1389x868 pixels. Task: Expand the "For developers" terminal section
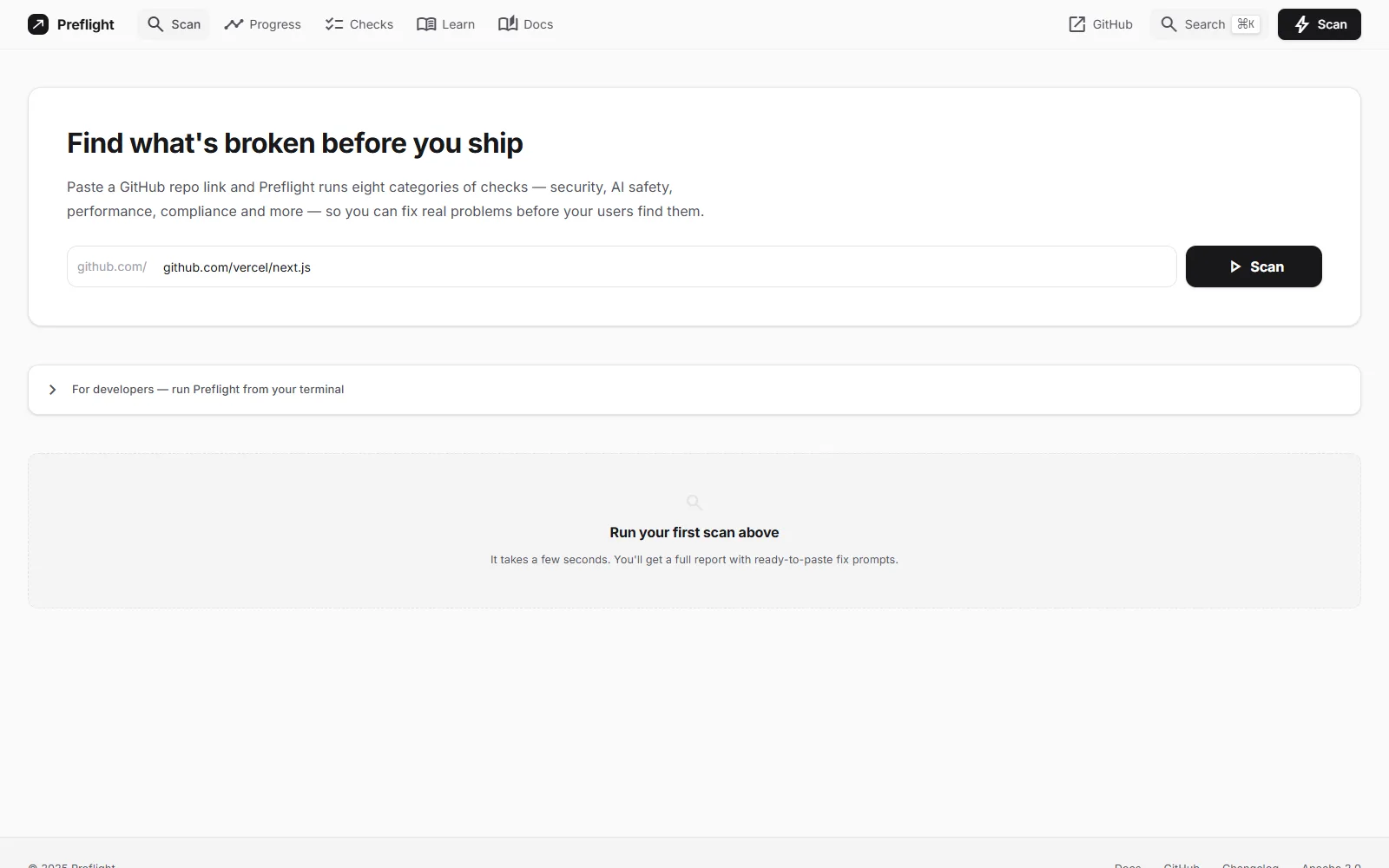tap(694, 390)
